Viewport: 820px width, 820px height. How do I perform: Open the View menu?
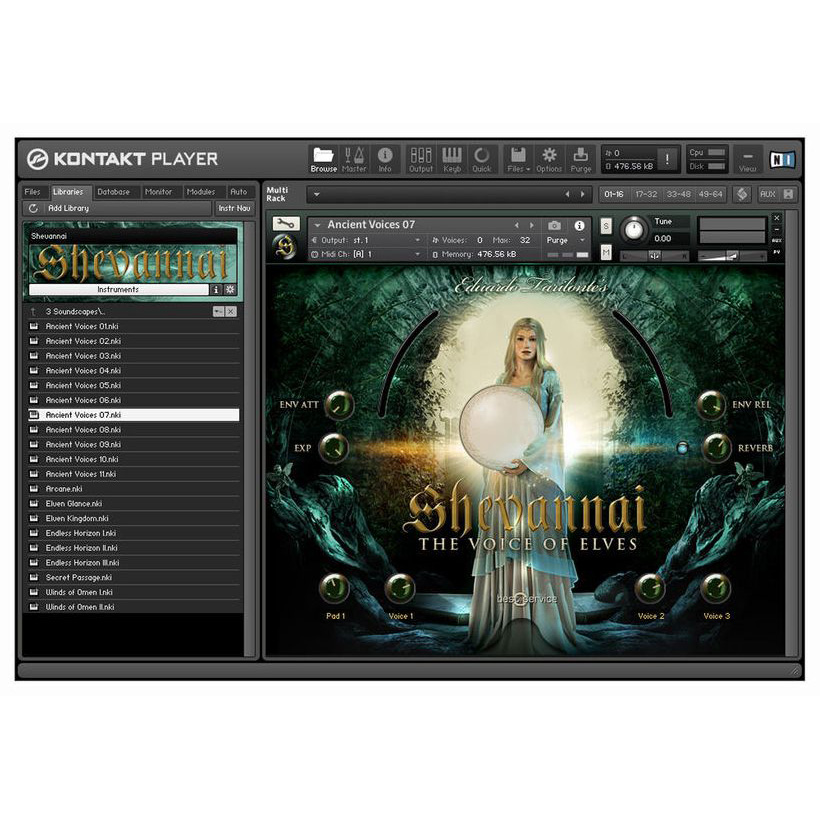(x=747, y=160)
